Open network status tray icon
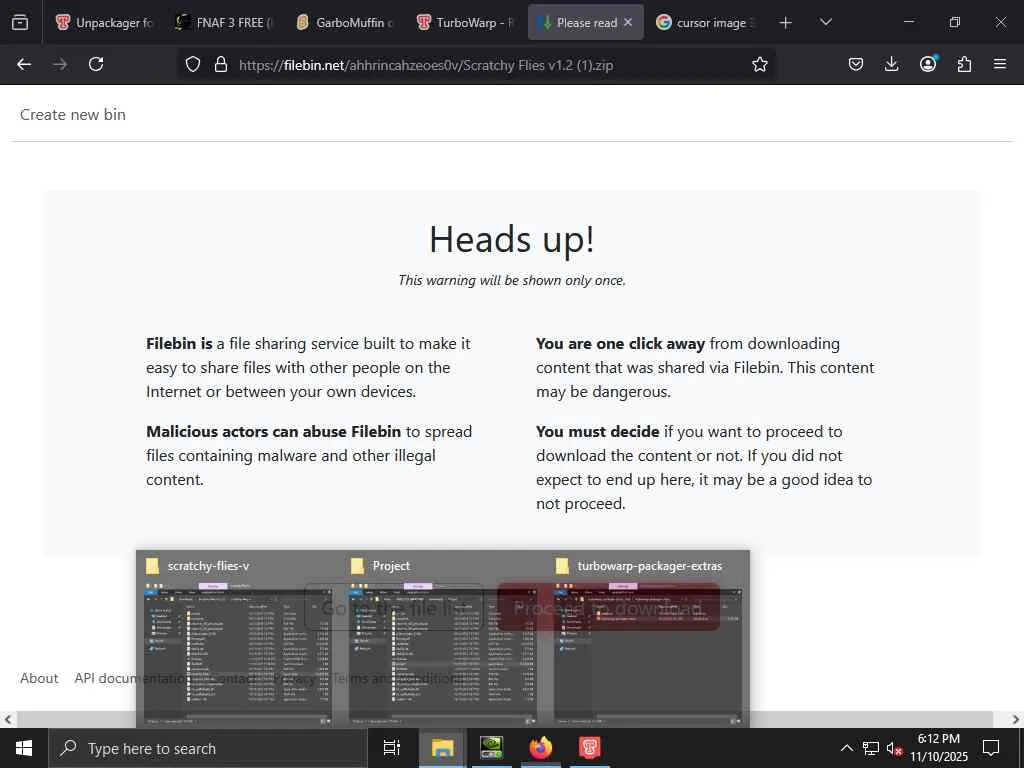 point(871,748)
